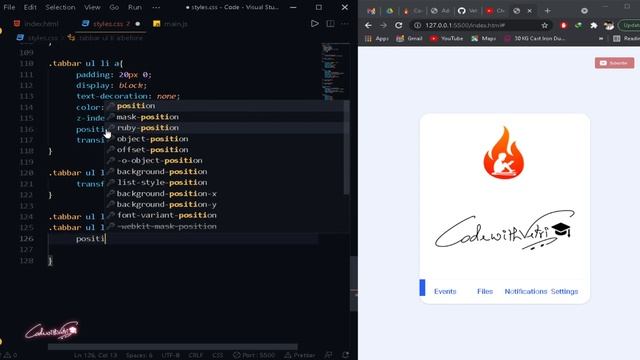Click line number 118 in the gutter
This screenshot has width=640, height=360.
27,151
